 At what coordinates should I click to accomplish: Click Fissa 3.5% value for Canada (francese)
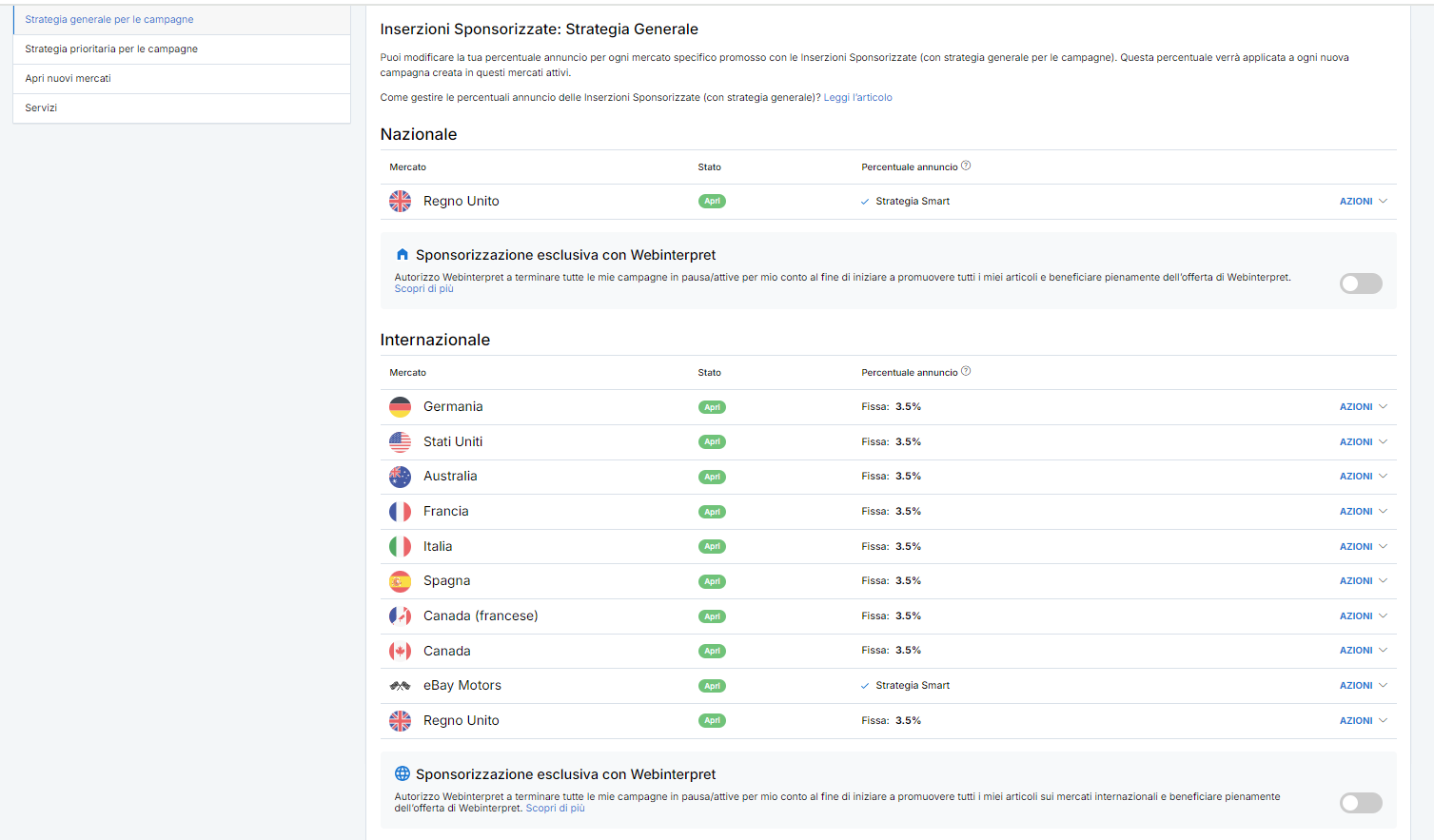[892, 616]
